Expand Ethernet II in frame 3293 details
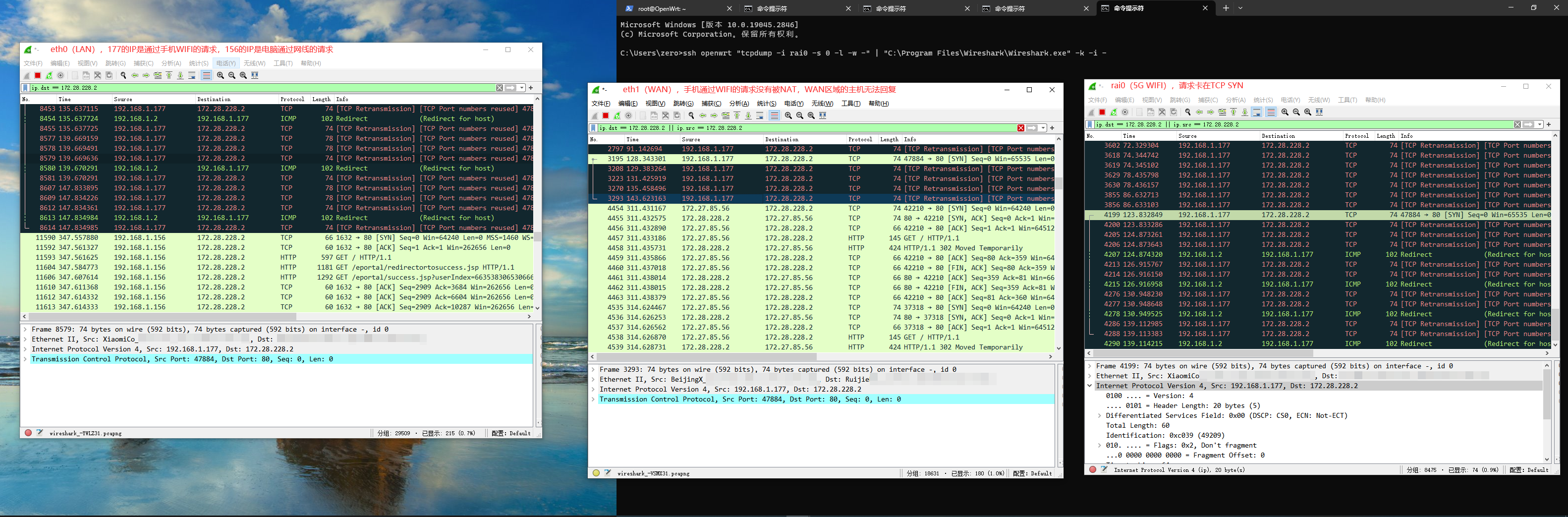 click(x=595, y=379)
